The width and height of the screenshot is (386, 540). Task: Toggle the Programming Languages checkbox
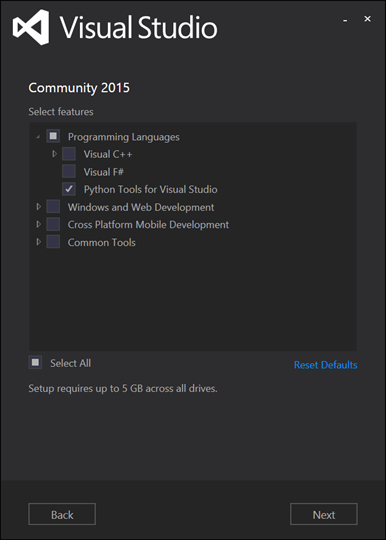click(53, 136)
